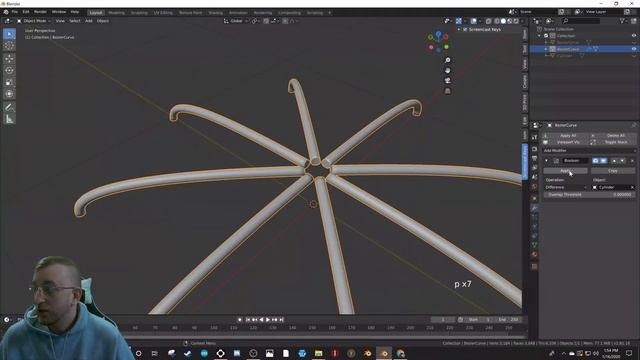Switch to Sculpting workspace tab
This screenshot has height=360, width=640.
click(x=139, y=13)
